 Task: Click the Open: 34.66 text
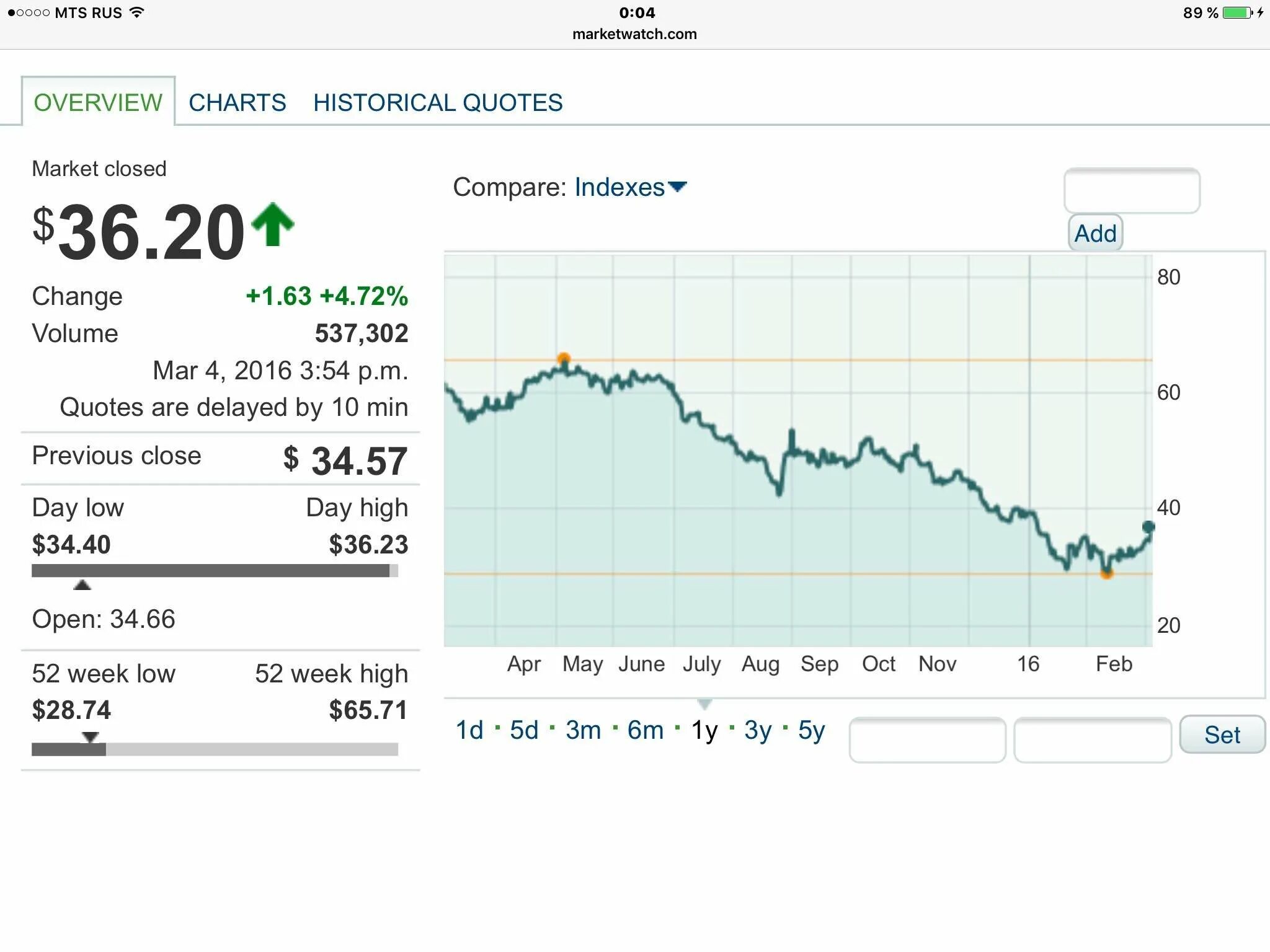coord(104,619)
